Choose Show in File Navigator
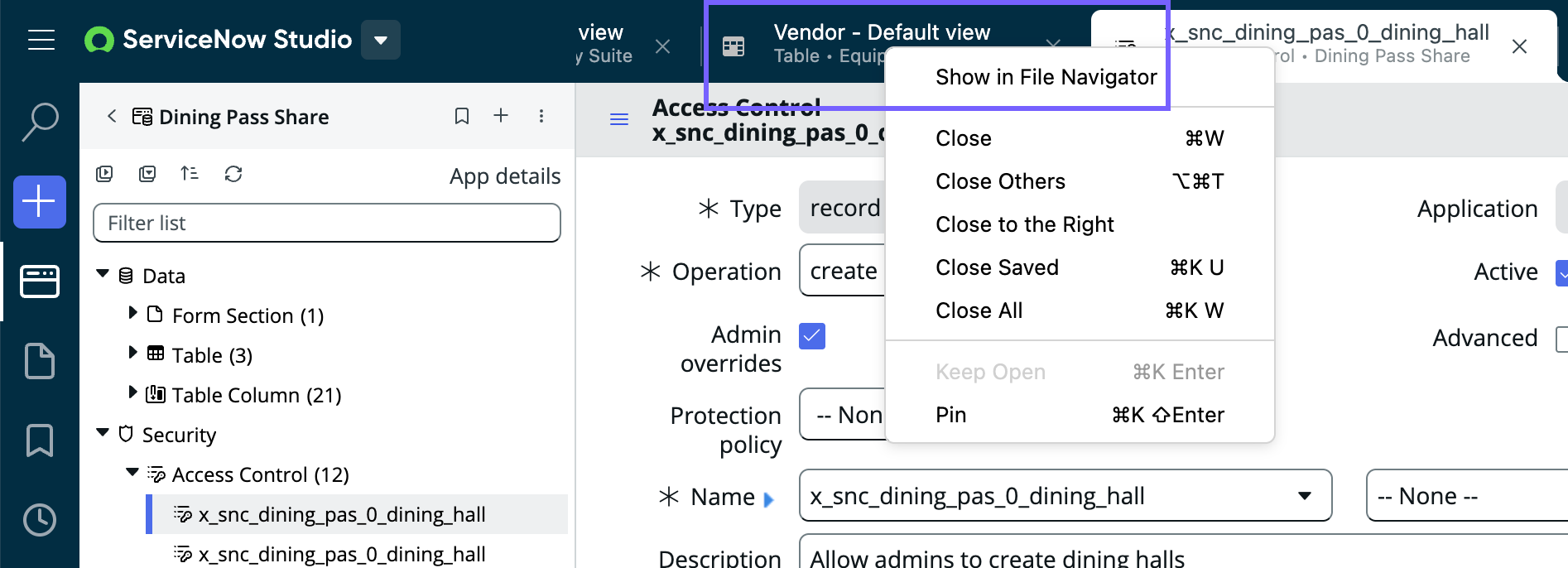 (x=1046, y=77)
